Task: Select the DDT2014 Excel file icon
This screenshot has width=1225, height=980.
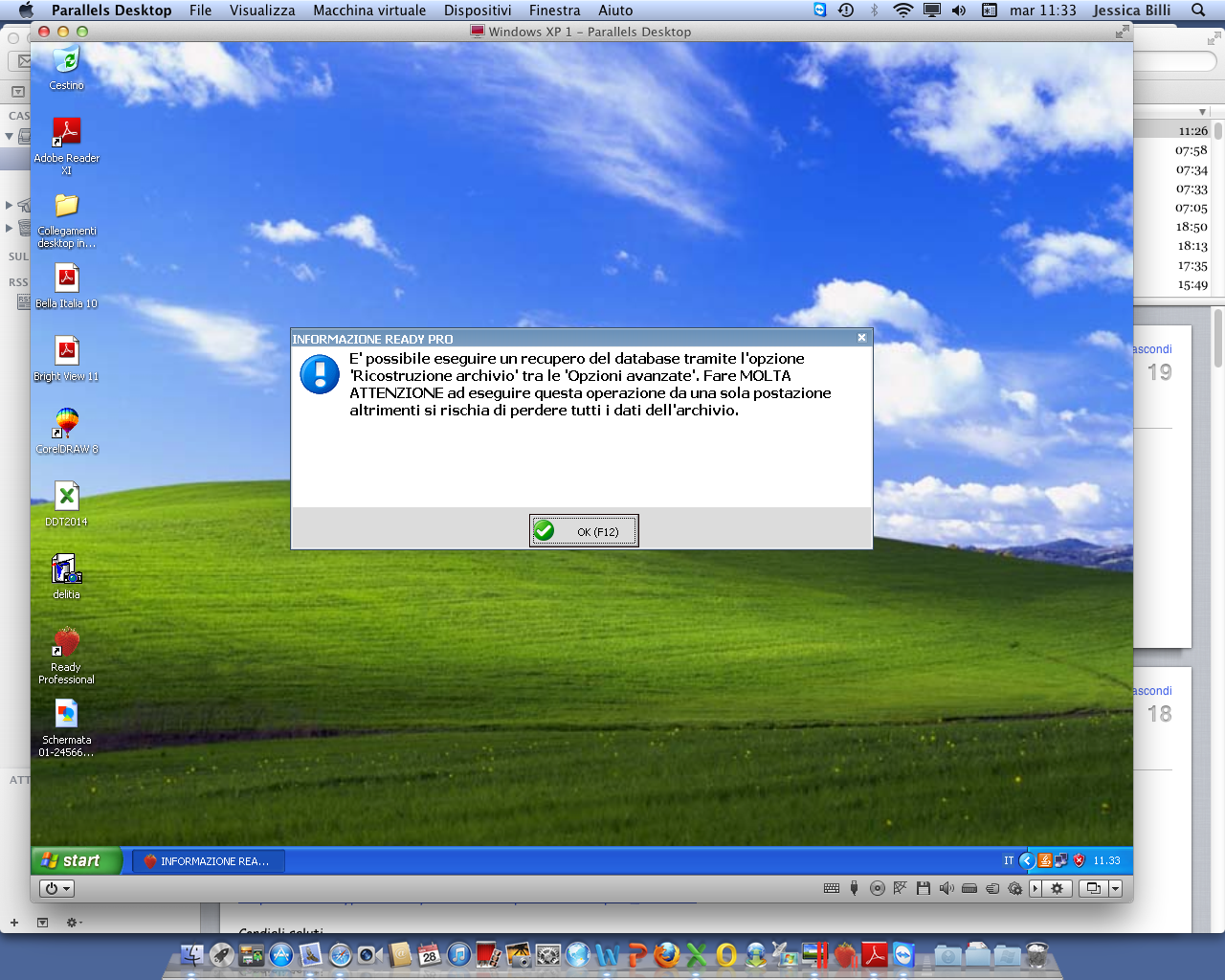Action: coord(66,503)
